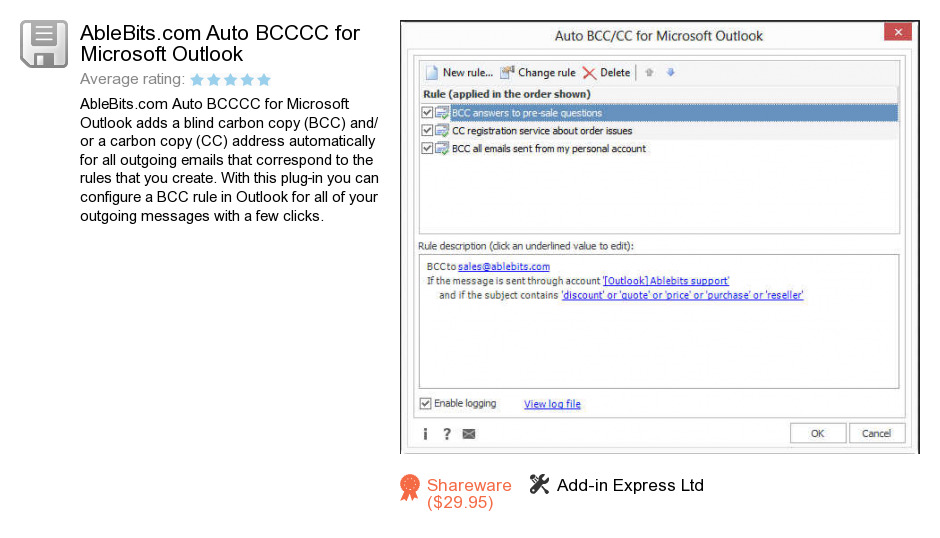Select 'BCC all emails sent from my personal account'

coord(549,149)
